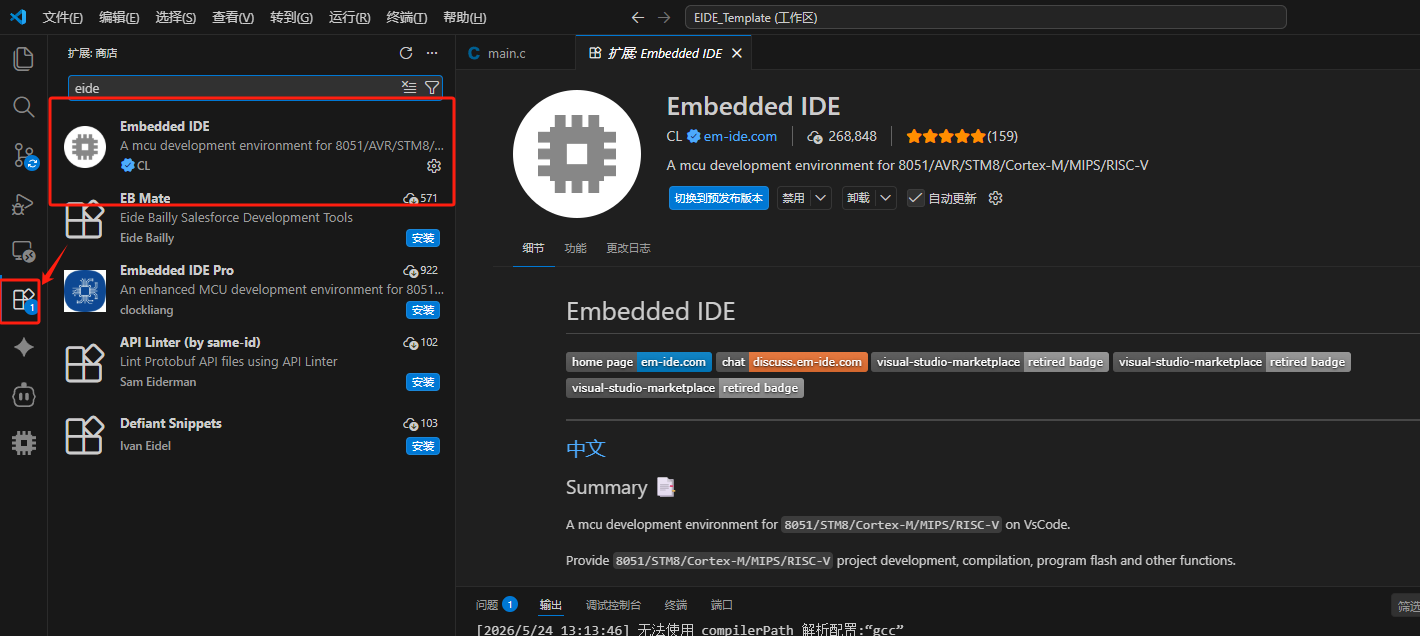
Task: Open the Help menu
Action: pos(465,18)
